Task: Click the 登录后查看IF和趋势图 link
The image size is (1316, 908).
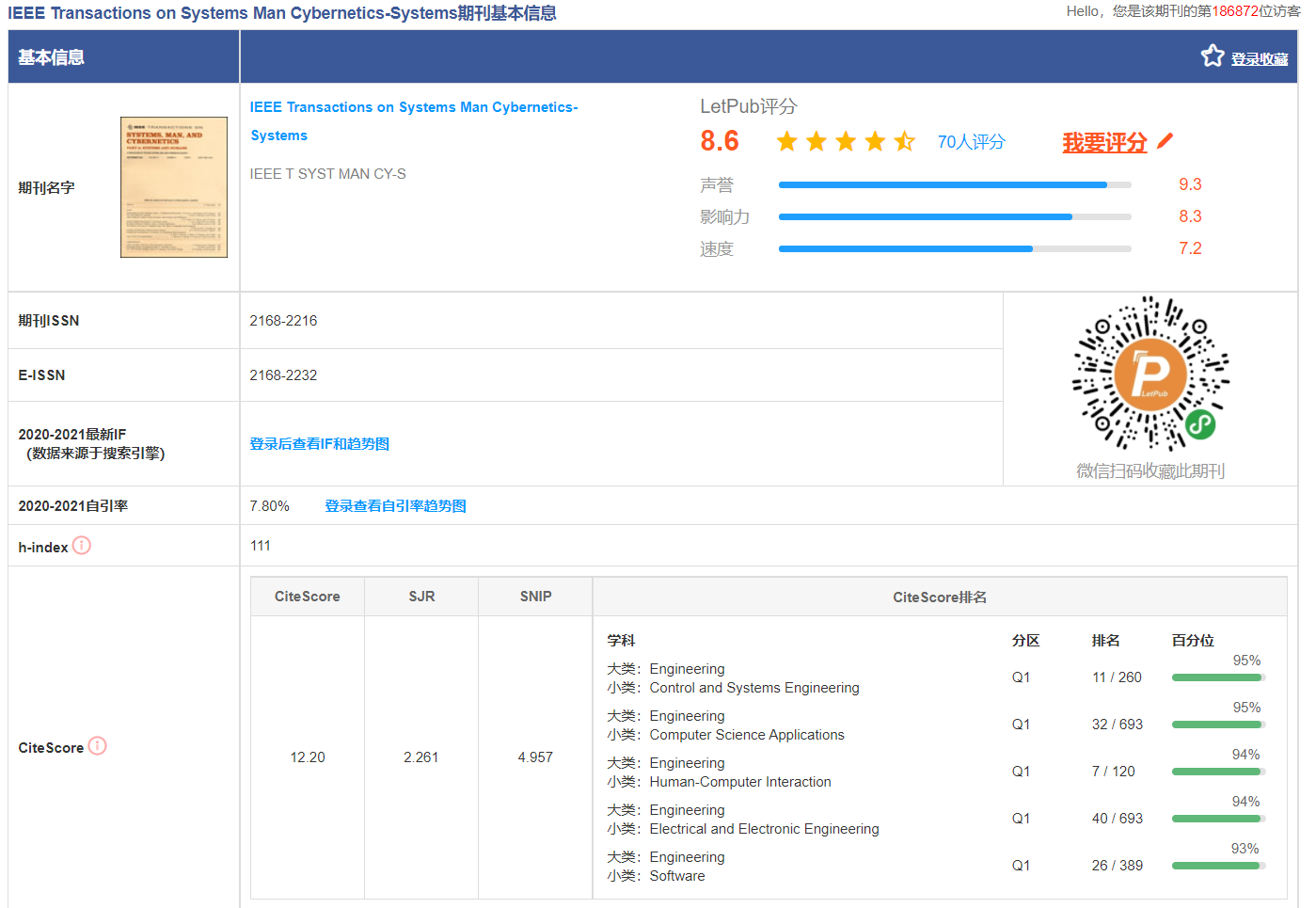Action: pyautogui.click(x=320, y=444)
